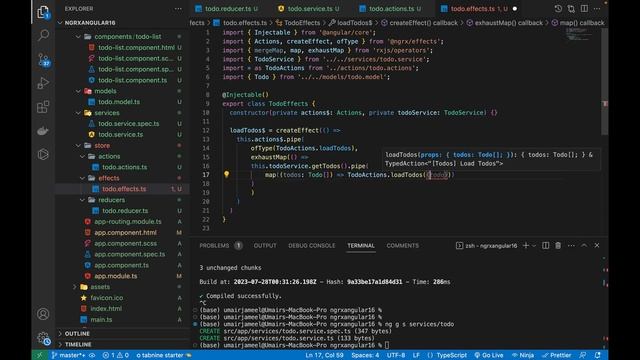Open the Manage gear icon
The width and height of the screenshot is (640, 360).
pos(43,338)
